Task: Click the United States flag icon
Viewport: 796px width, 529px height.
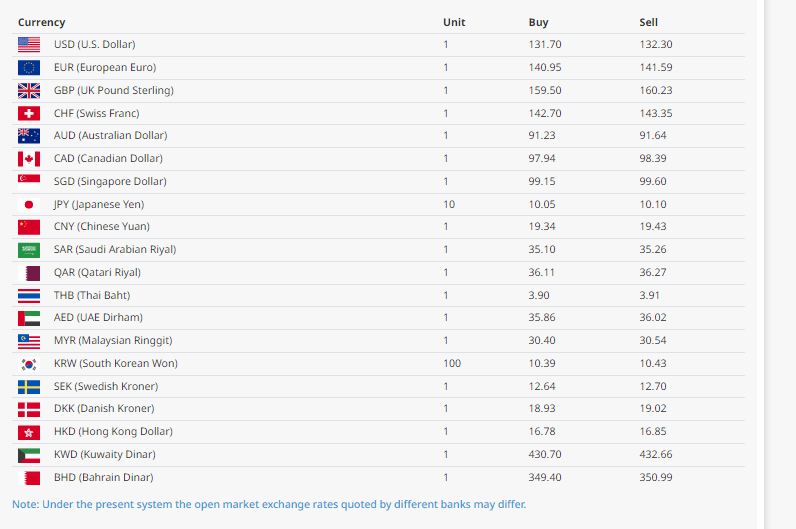Action: click(x=29, y=45)
